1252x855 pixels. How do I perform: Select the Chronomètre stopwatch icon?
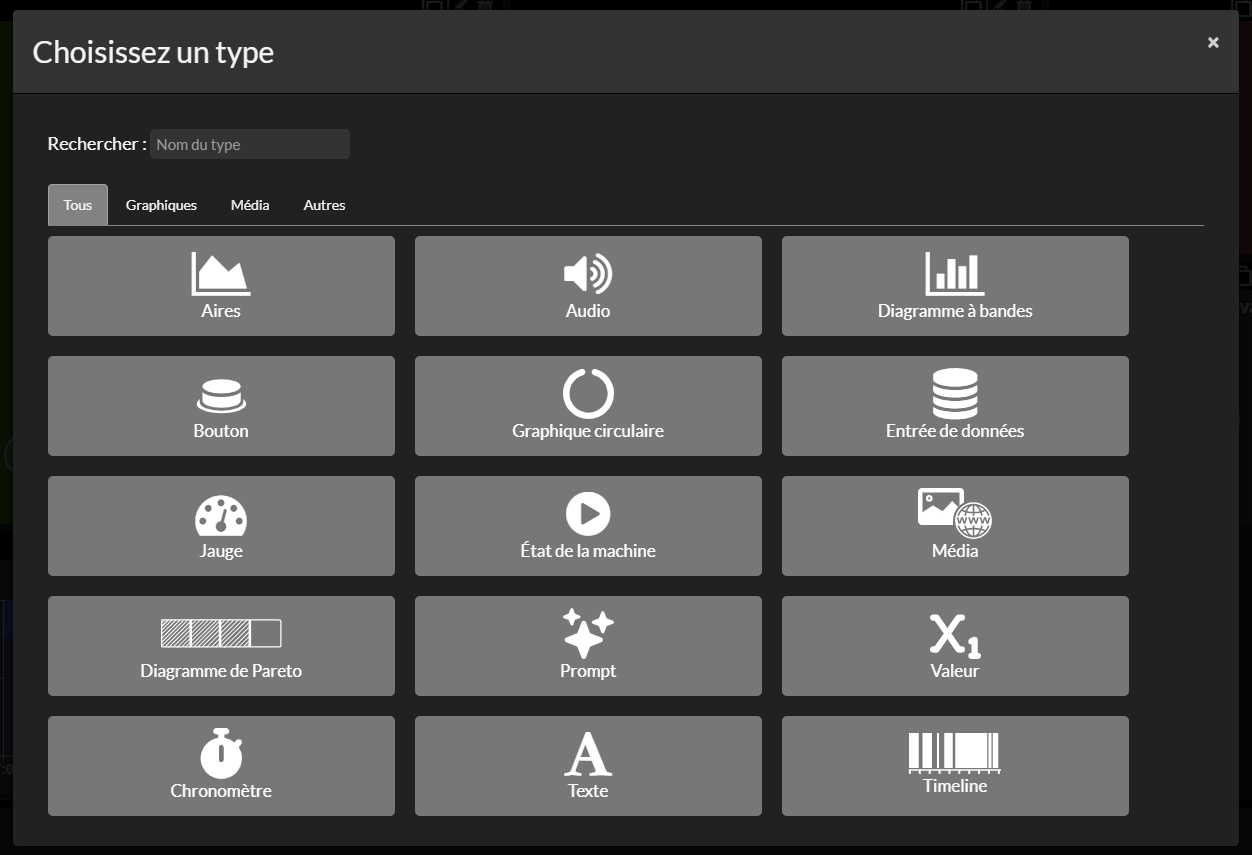click(x=221, y=753)
